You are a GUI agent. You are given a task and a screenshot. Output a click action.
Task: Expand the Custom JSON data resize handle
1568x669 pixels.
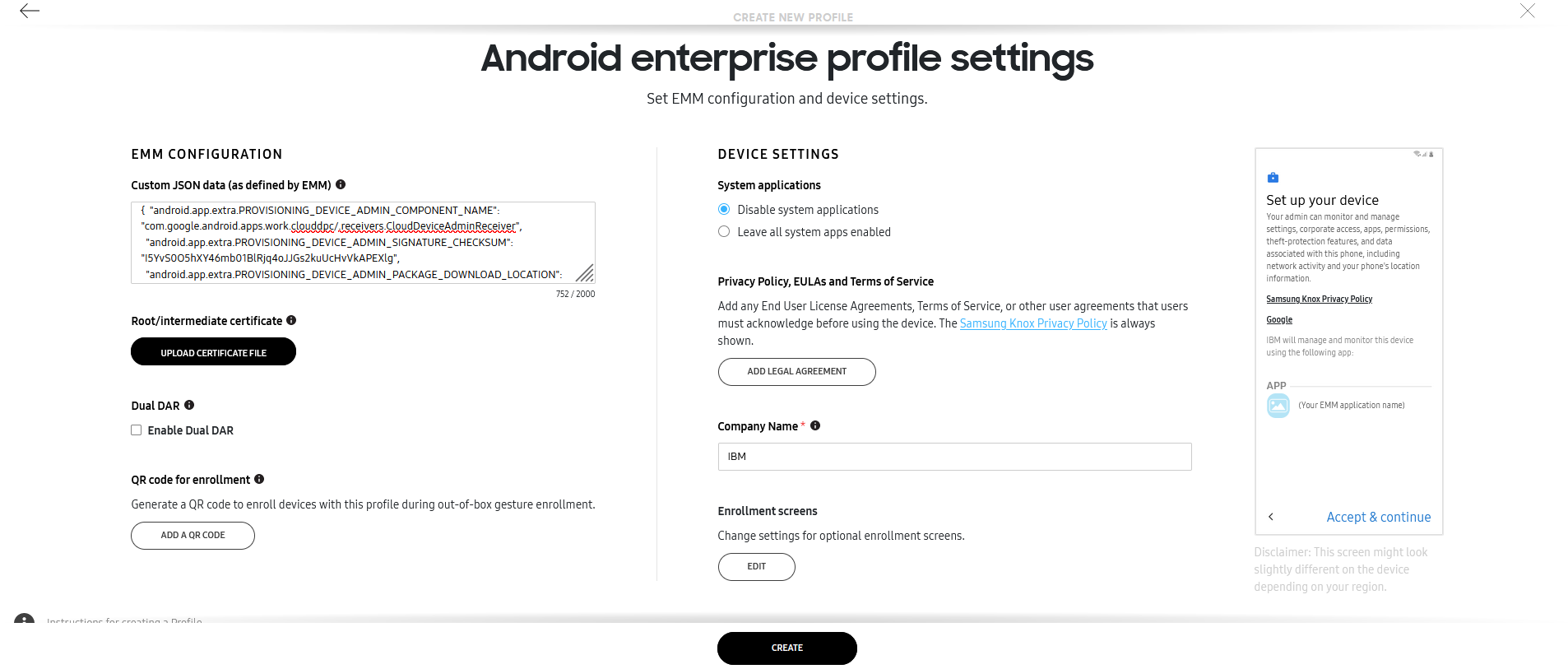[x=586, y=272]
